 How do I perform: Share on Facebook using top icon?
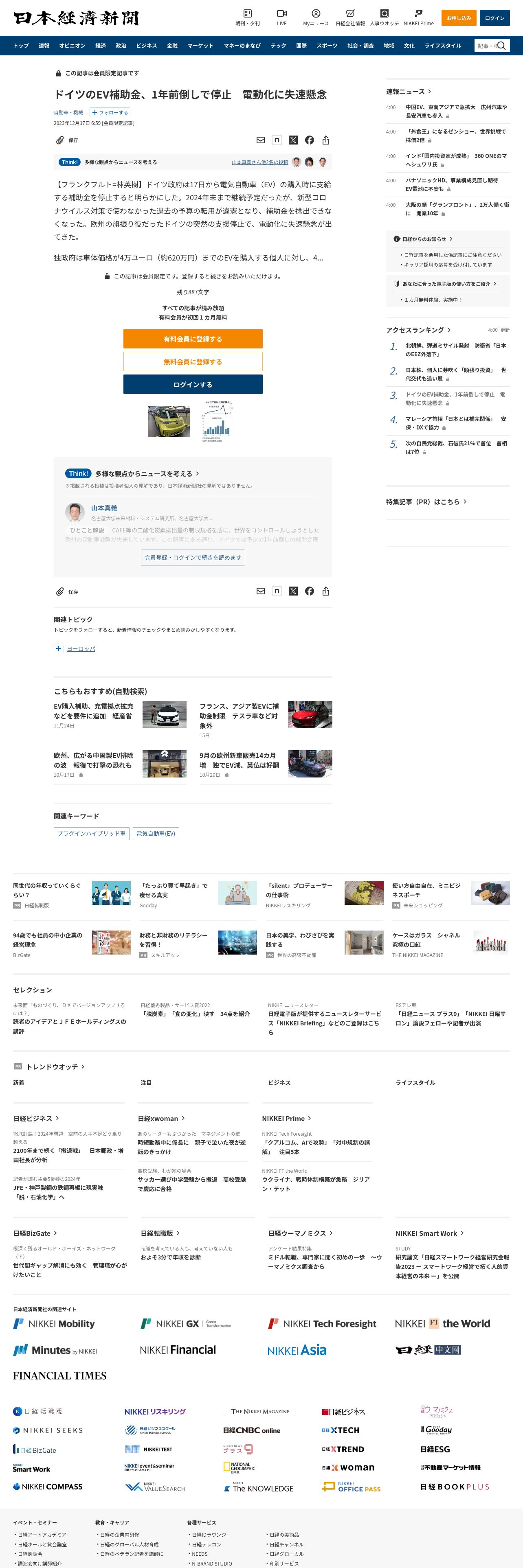tap(309, 140)
